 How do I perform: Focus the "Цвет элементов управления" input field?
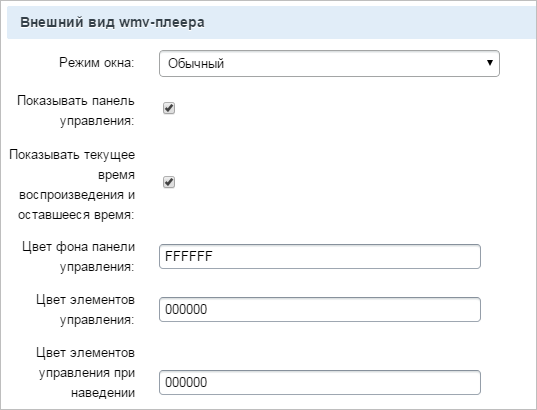coord(320,310)
